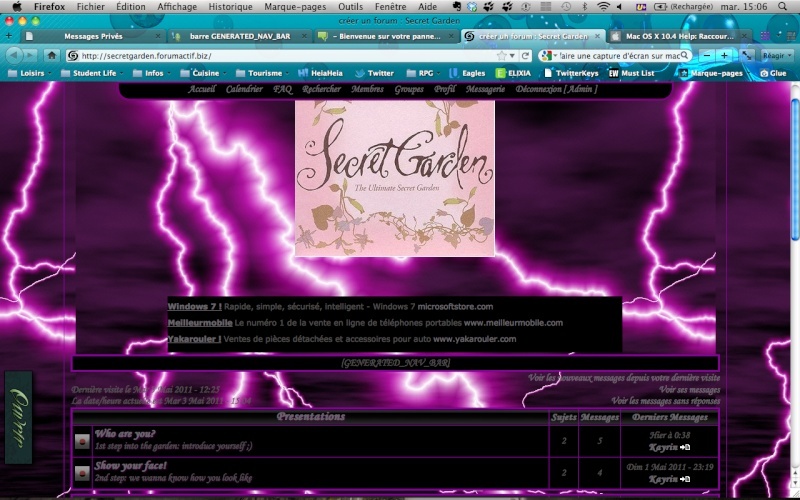Open a new tab with the plus icon
The height and width of the screenshot is (500, 800).
pos(8,36)
